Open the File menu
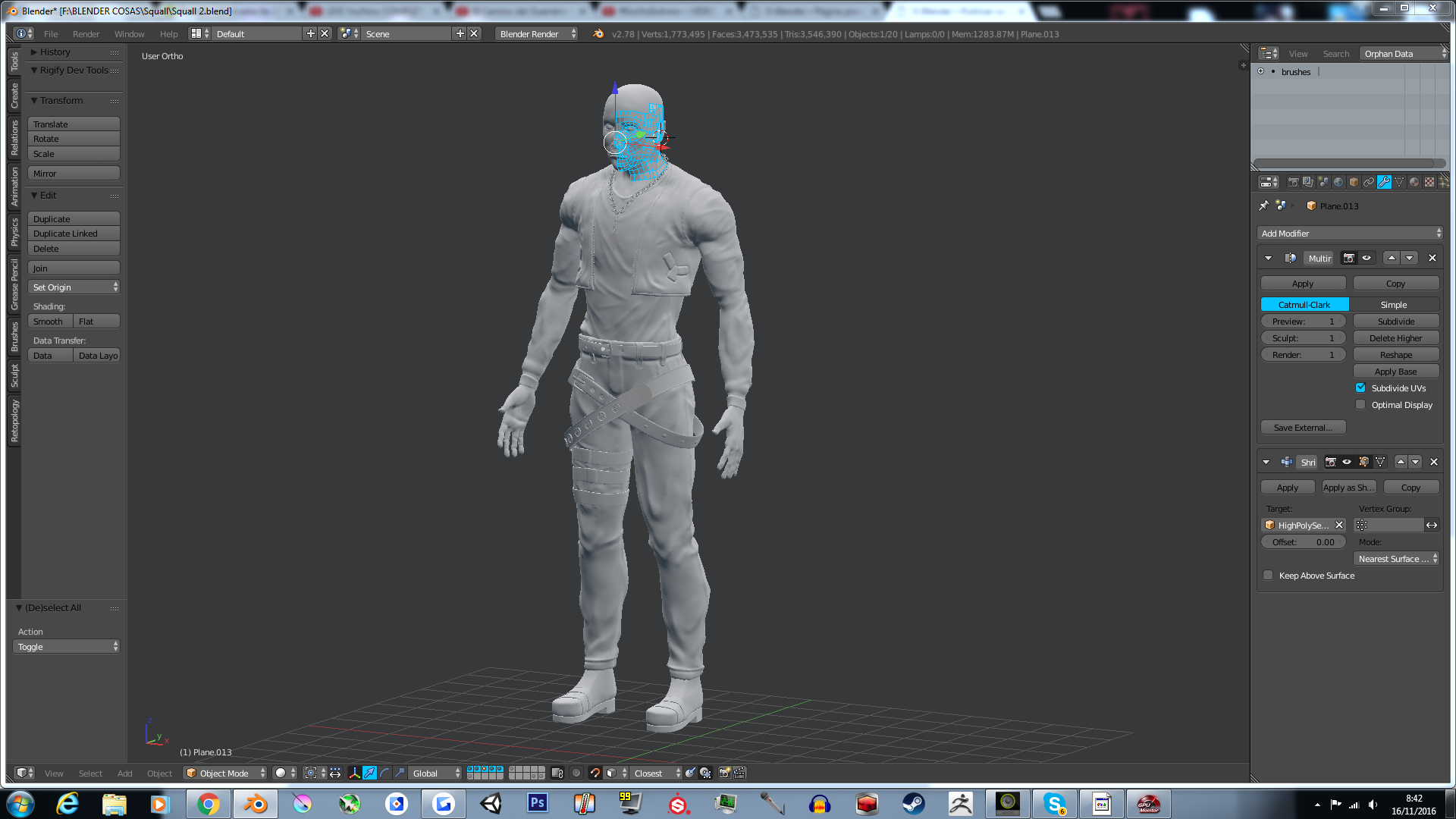Viewport: 1456px width, 819px height. coord(51,33)
